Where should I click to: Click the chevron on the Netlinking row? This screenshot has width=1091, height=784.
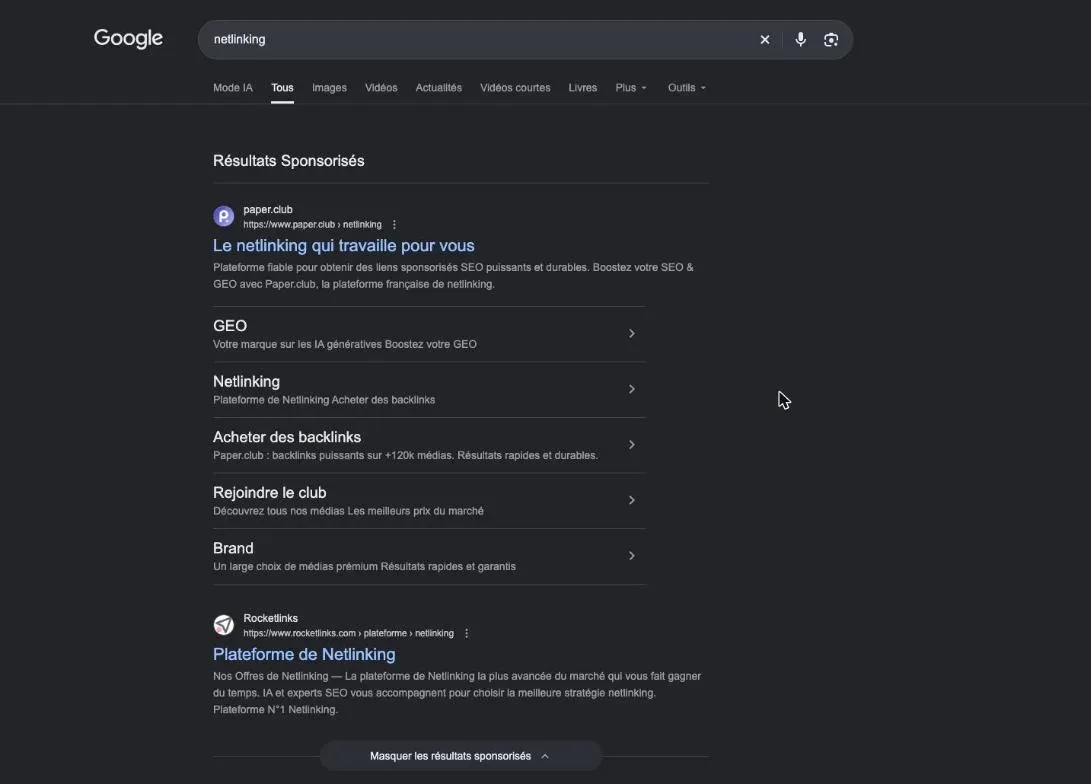click(632, 389)
